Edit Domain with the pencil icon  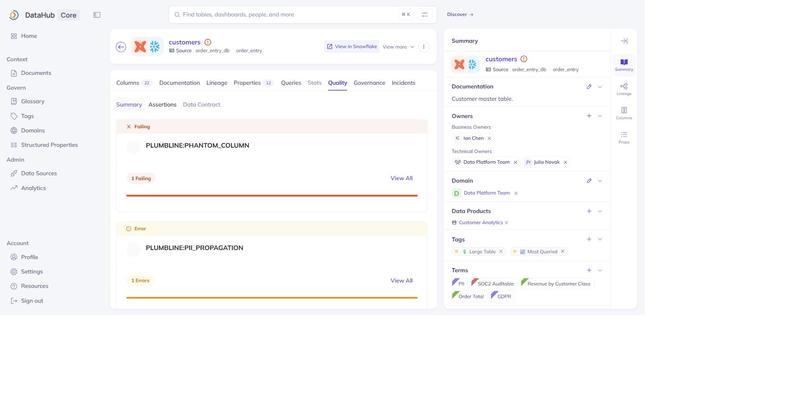(x=589, y=181)
